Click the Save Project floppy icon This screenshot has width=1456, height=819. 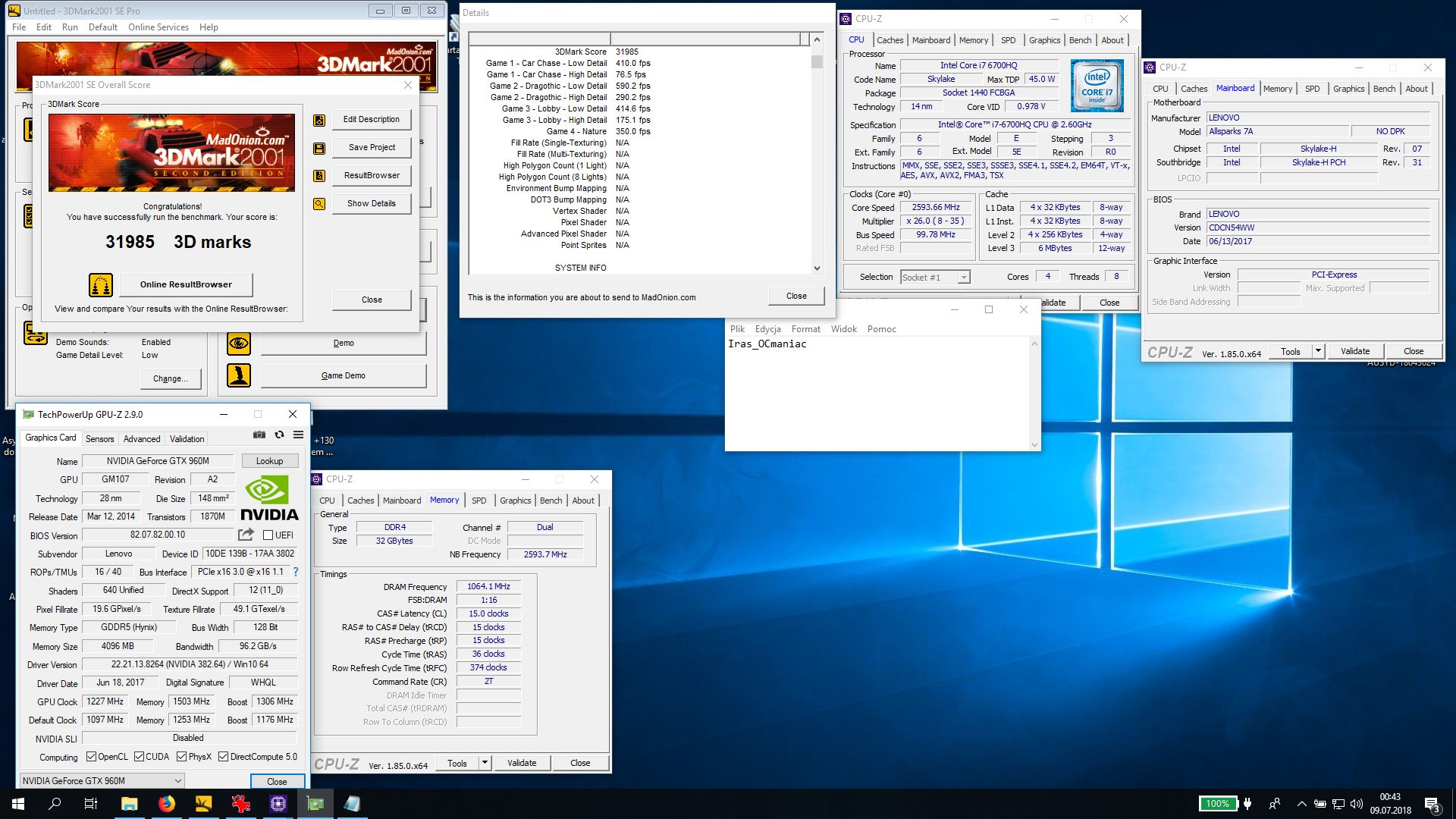(319, 148)
